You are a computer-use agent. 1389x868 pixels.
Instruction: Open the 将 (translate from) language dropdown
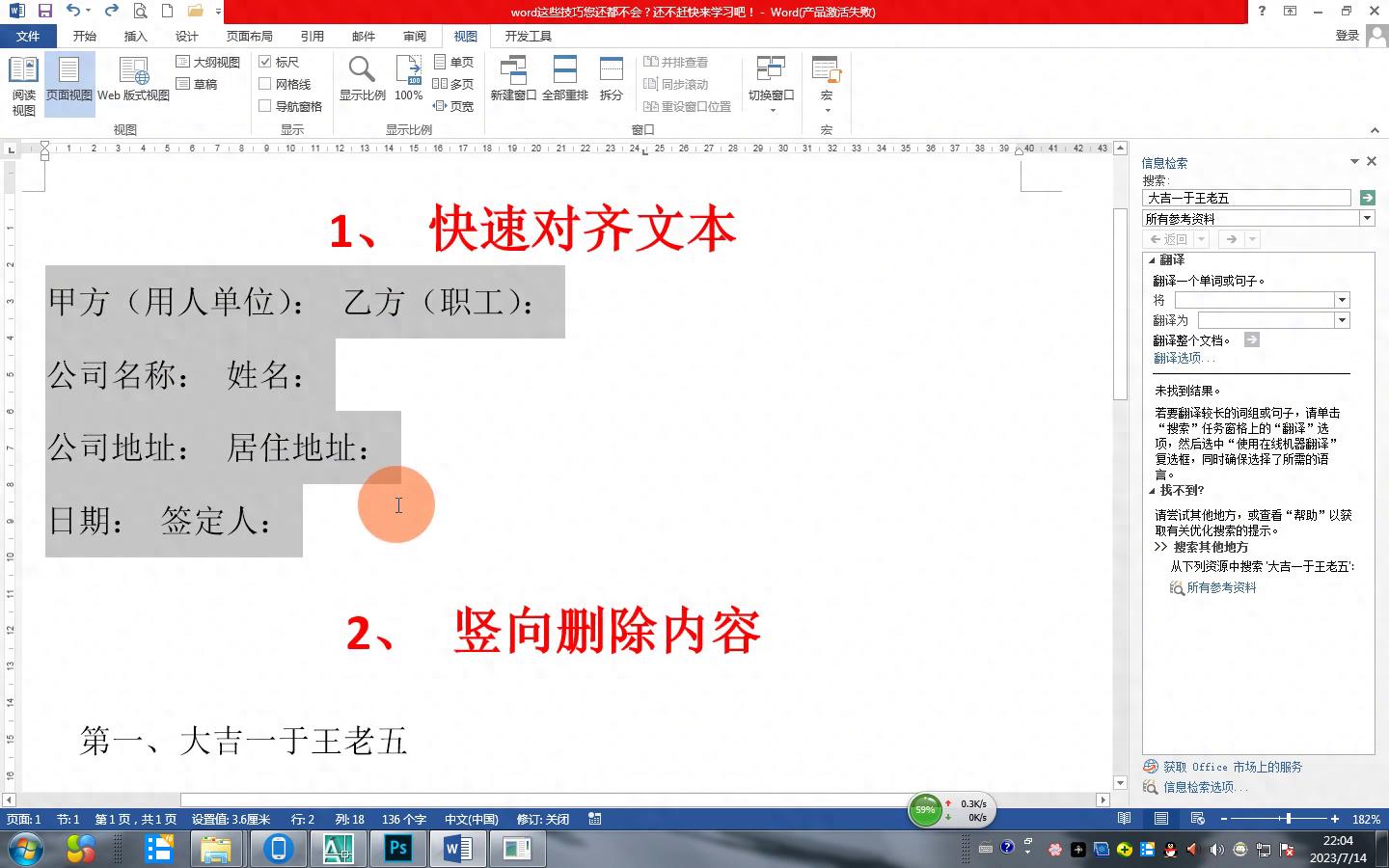tap(1342, 300)
